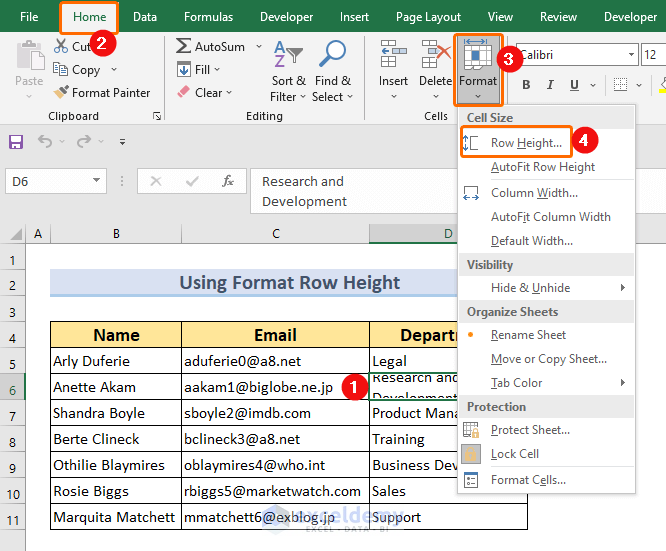Select Row Height from Format menu

525,143
